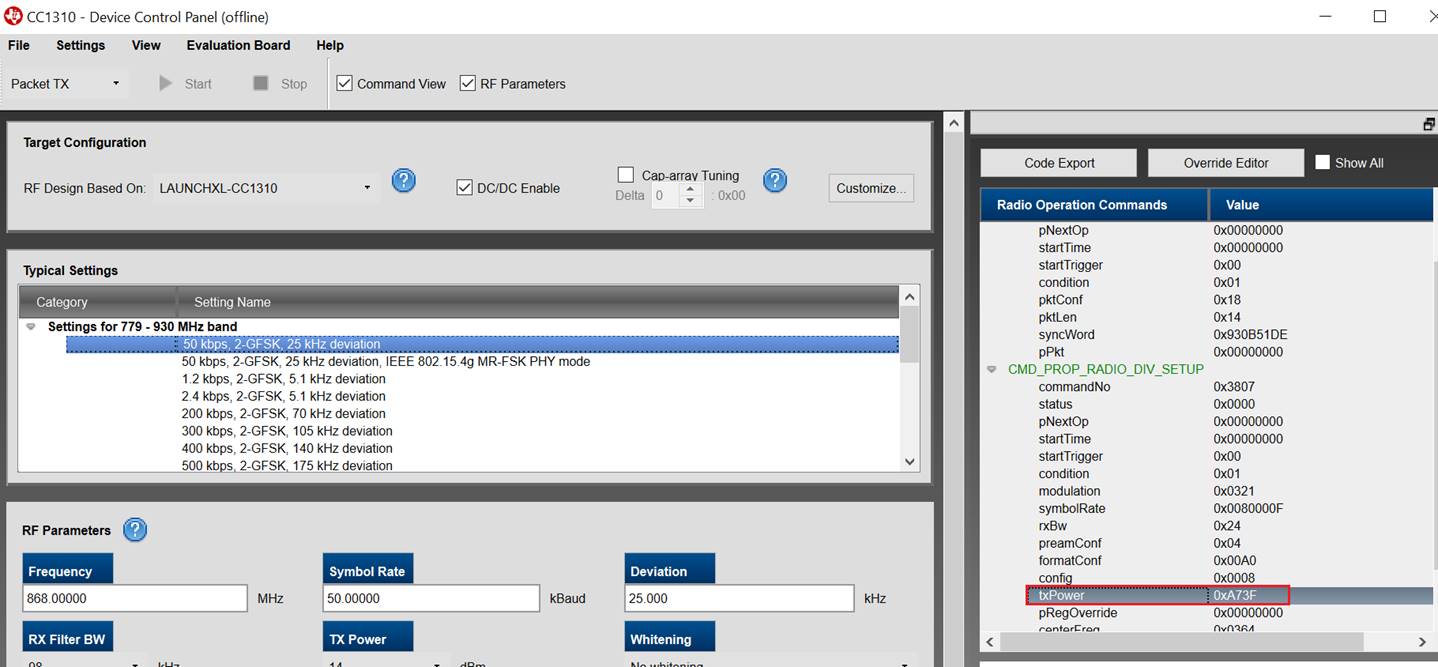Click the main panel scroll up arrow
Viewport: 1438px width, 667px height.
(x=954, y=123)
